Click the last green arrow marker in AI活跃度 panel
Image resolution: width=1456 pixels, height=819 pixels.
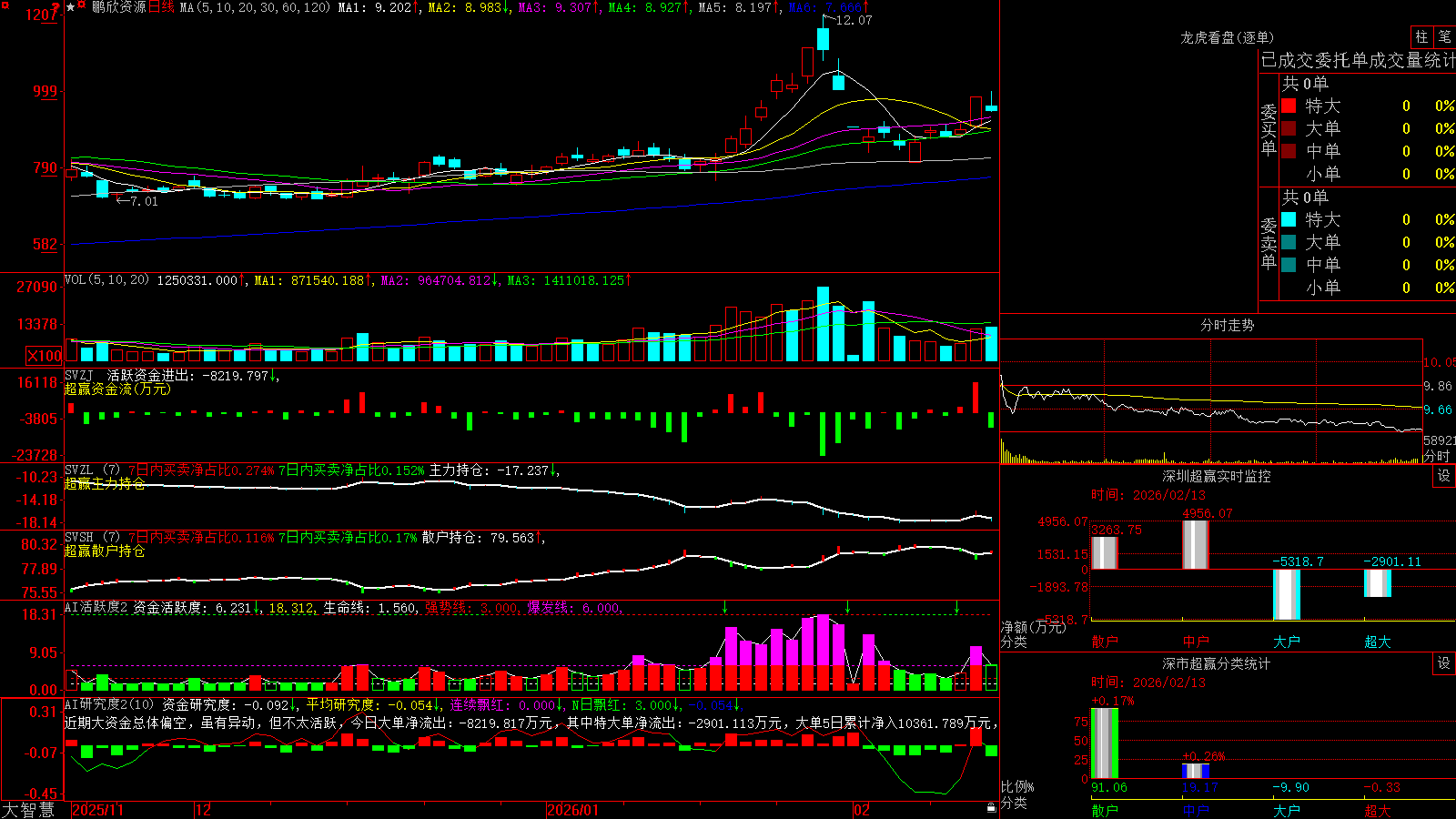(956, 607)
